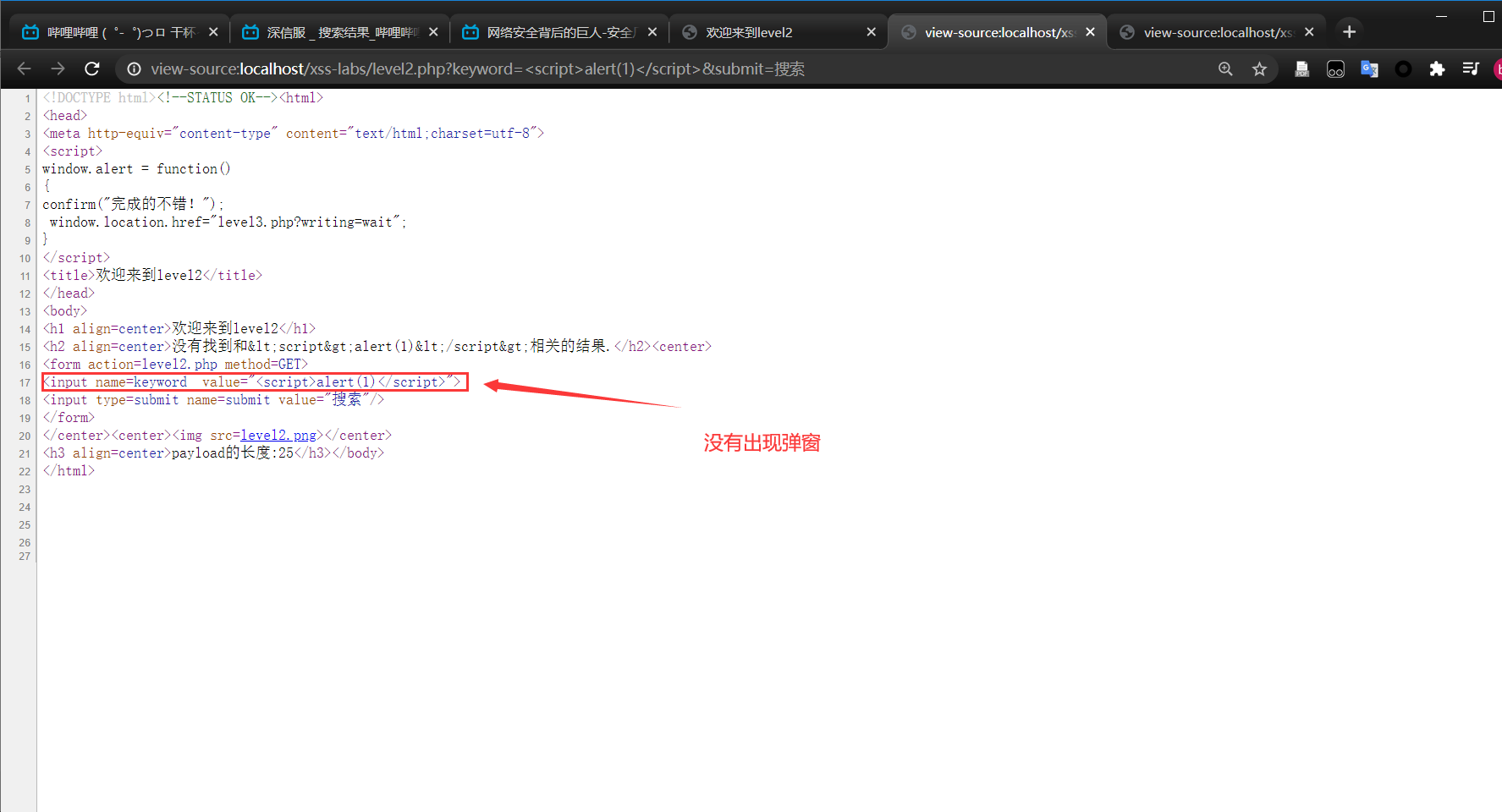Minimize the browser window
This screenshot has height=812, width=1502.
[x=1441, y=16]
